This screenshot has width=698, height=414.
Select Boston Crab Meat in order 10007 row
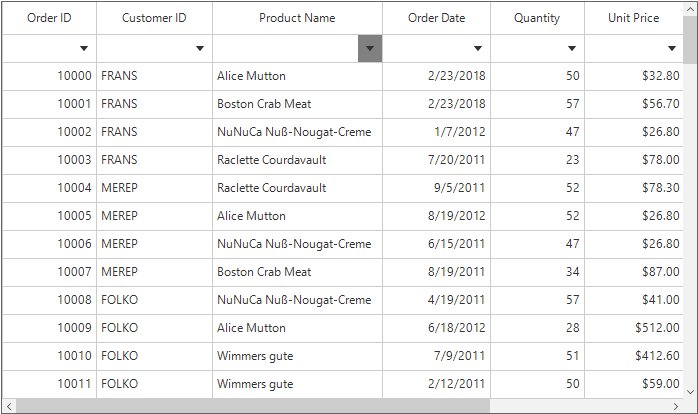tap(297, 272)
